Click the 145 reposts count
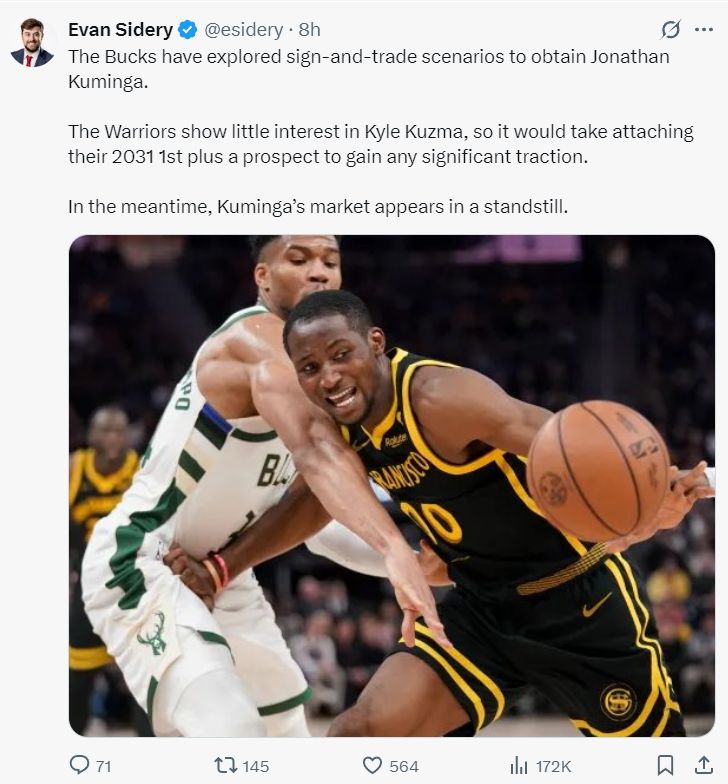Viewport: 728px width, 784px height. tap(256, 766)
